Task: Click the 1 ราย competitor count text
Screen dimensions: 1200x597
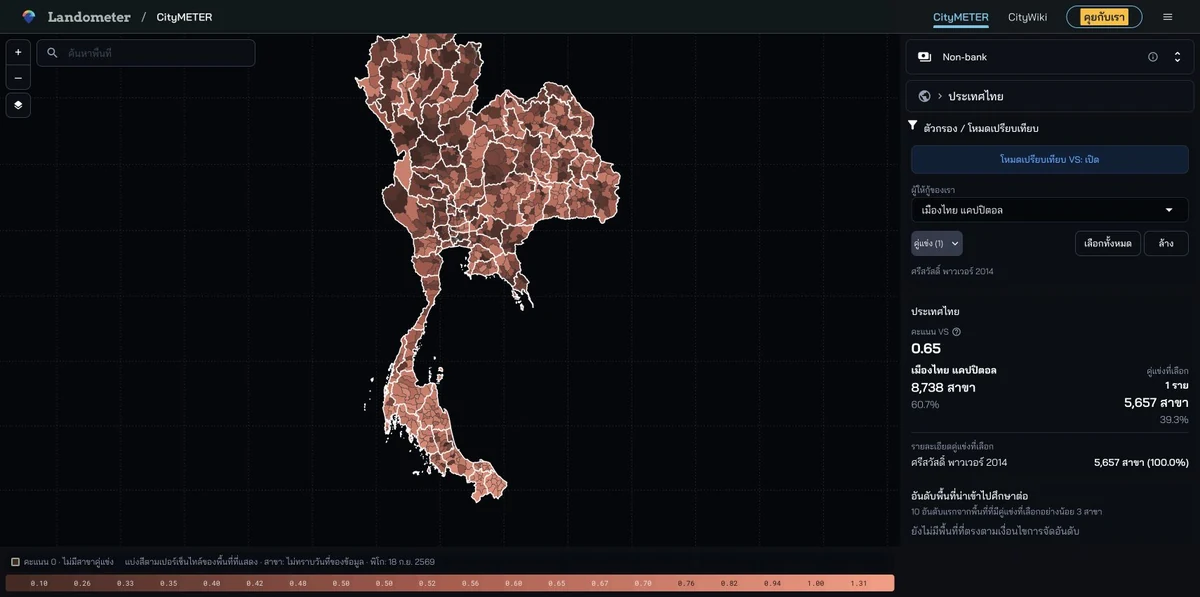Action: (x=1177, y=385)
